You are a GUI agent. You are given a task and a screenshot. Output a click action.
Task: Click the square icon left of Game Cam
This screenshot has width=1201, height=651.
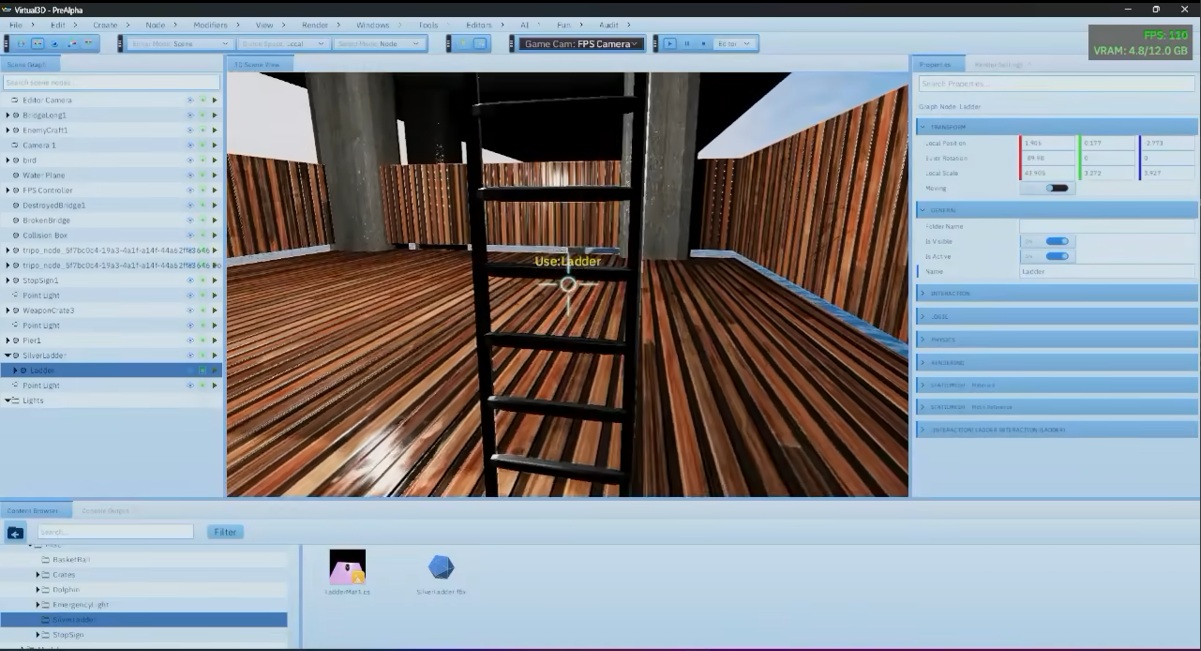(x=480, y=44)
